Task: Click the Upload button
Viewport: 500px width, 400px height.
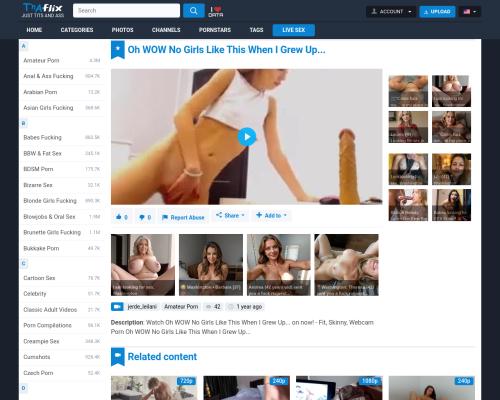Action: point(437,12)
